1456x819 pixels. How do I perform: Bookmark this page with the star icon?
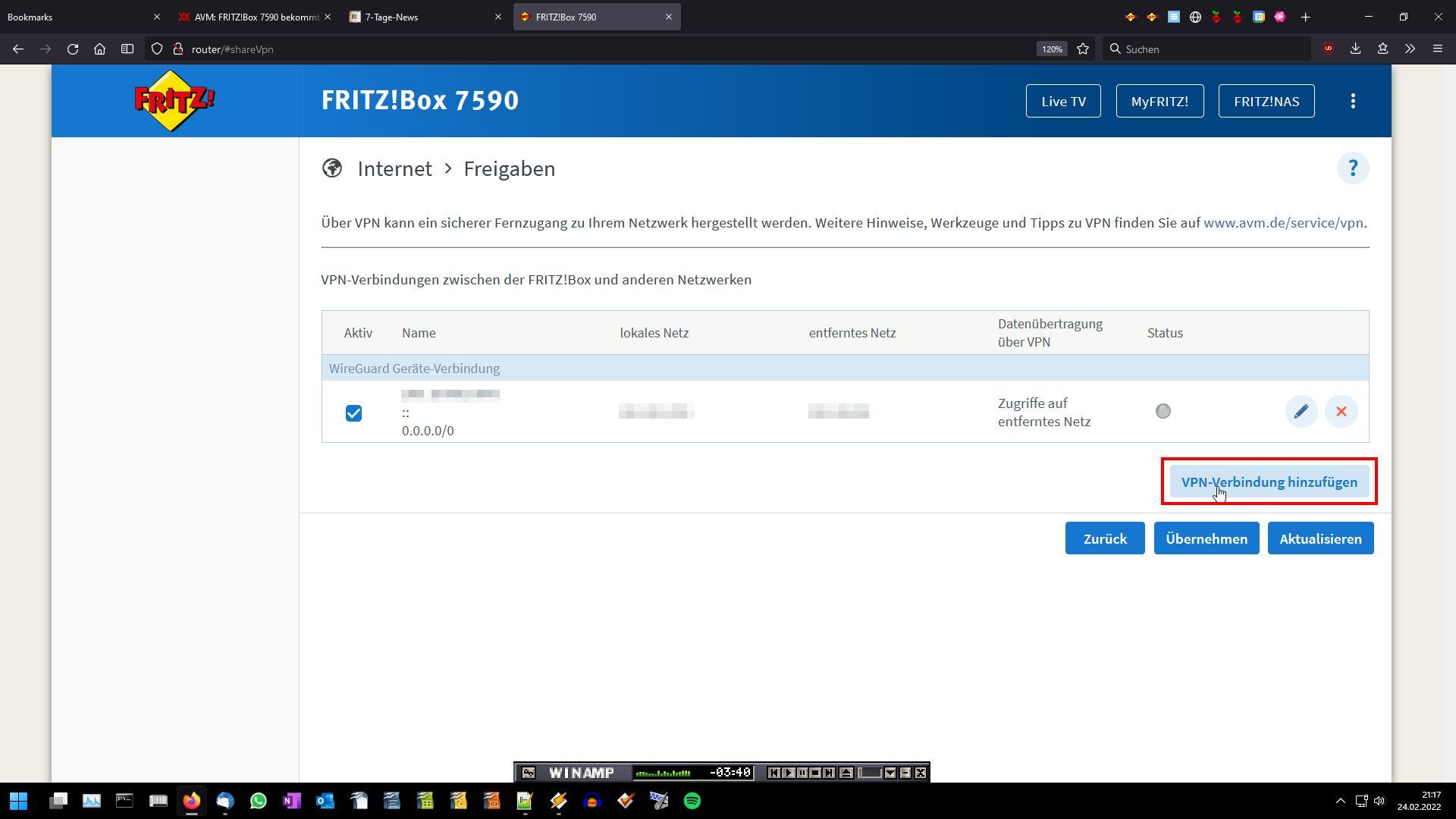coord(1083,49)
